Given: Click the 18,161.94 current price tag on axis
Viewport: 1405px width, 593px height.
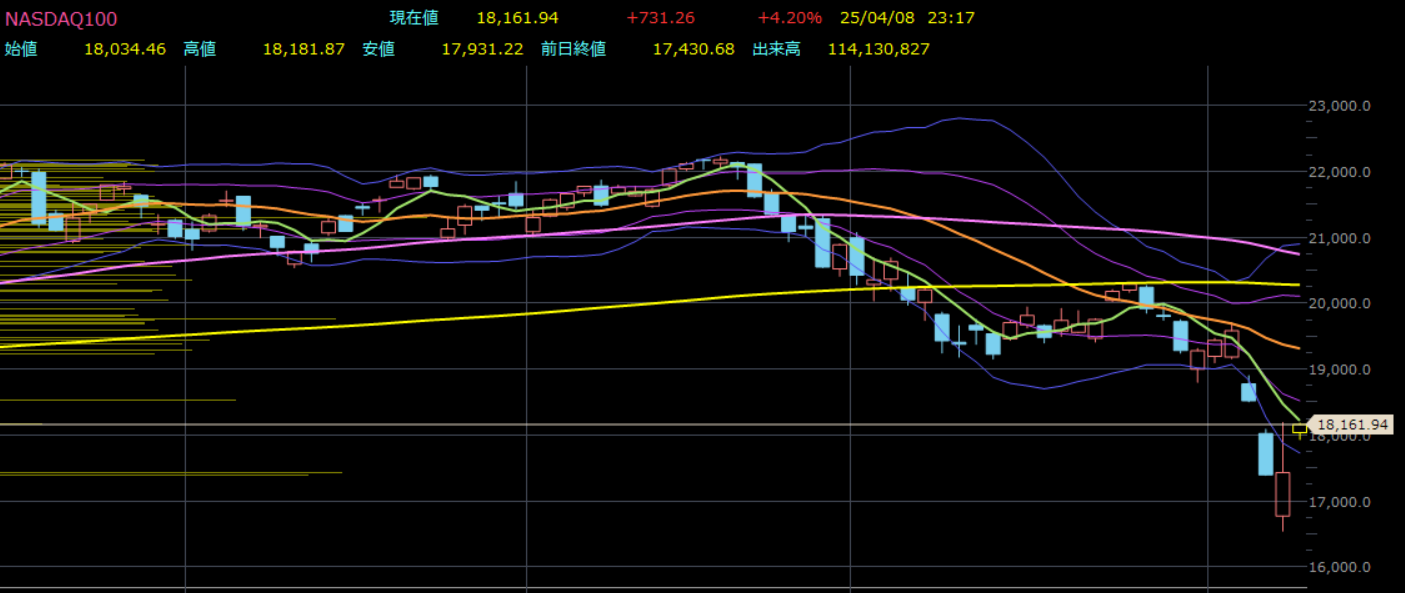Looking at the screenshot, I should pyautogui.click(x=1351, y=425).
